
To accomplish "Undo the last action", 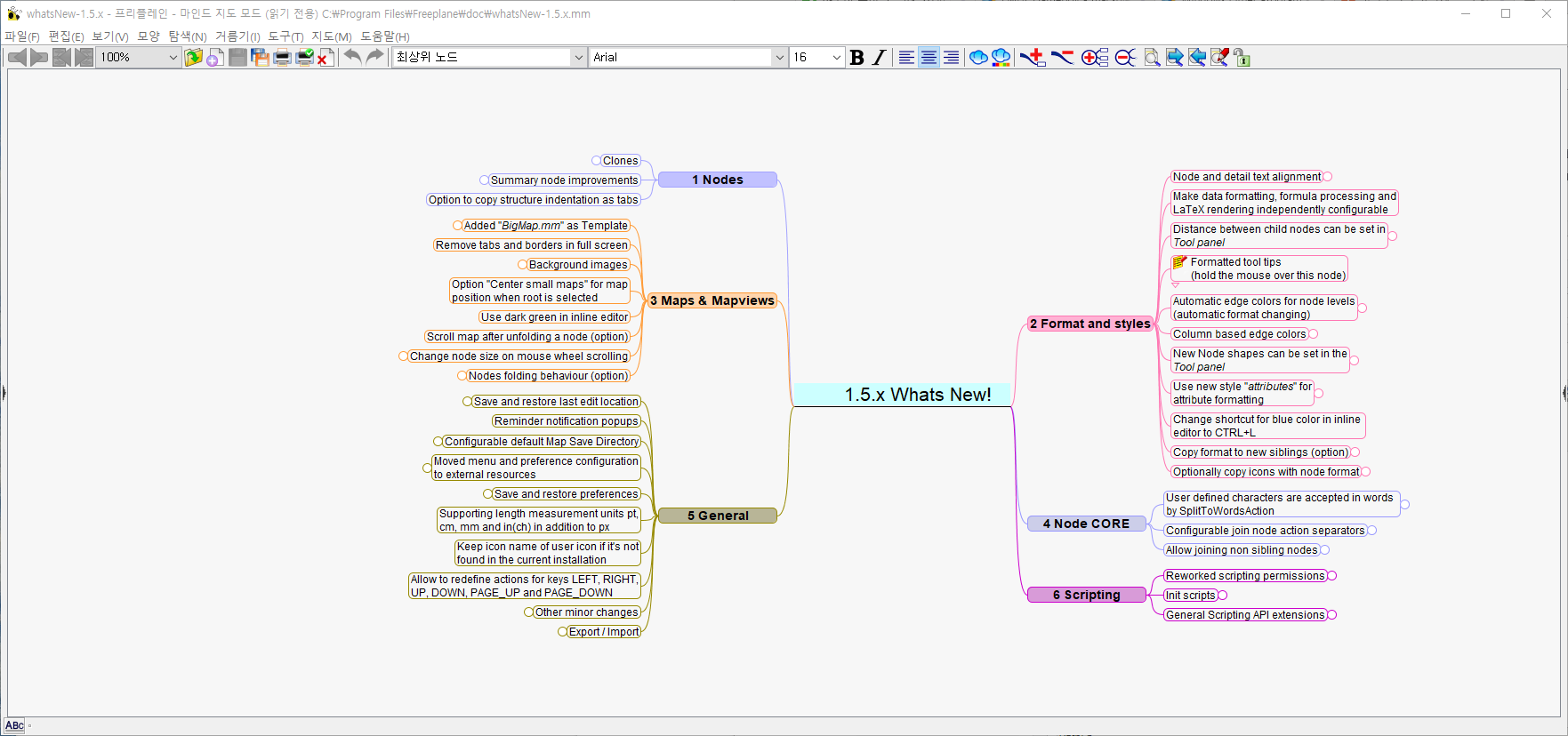I will pos(353,57).
